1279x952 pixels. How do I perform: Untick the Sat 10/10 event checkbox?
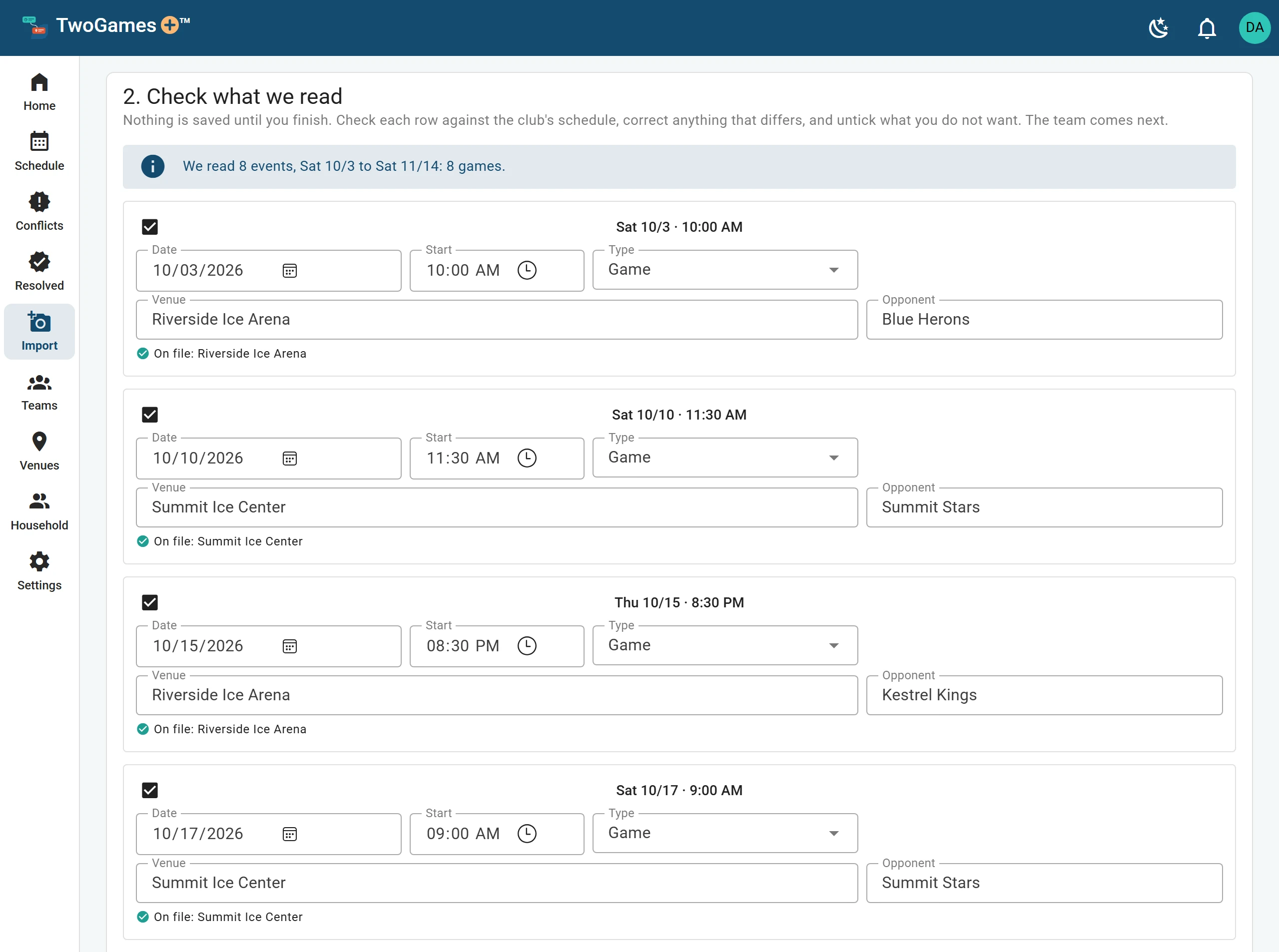pyautogui.click(x=150, y=415)
